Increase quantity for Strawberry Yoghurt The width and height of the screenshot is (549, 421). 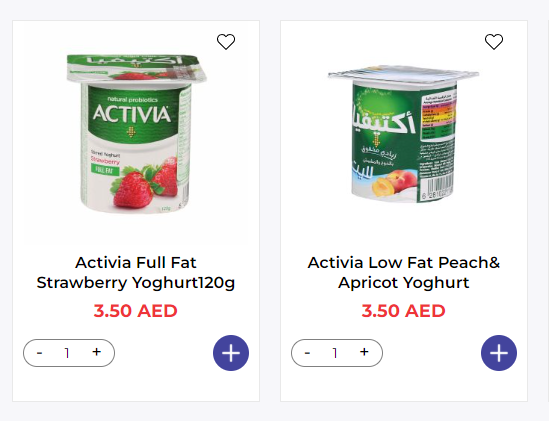97,352
